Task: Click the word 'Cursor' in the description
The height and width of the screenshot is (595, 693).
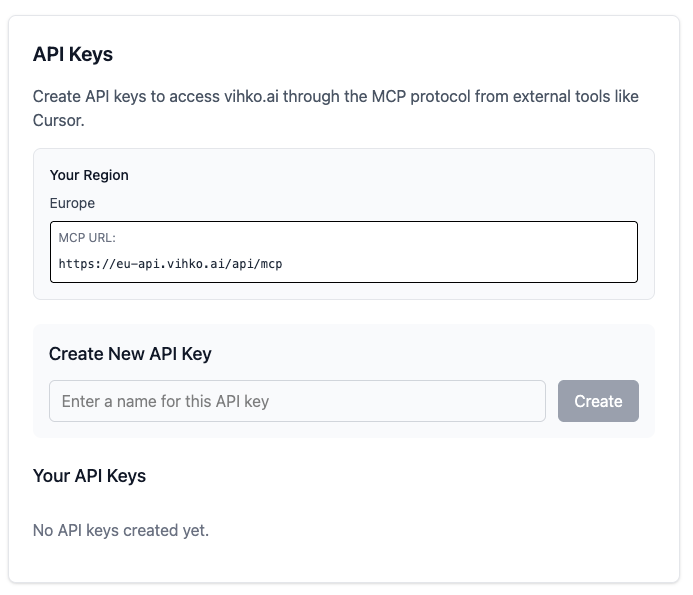Action: pos(59,121)
